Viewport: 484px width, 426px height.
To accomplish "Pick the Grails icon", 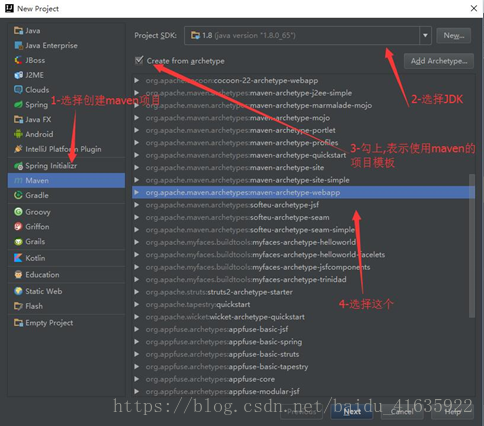I will click(x=18, y=241).
